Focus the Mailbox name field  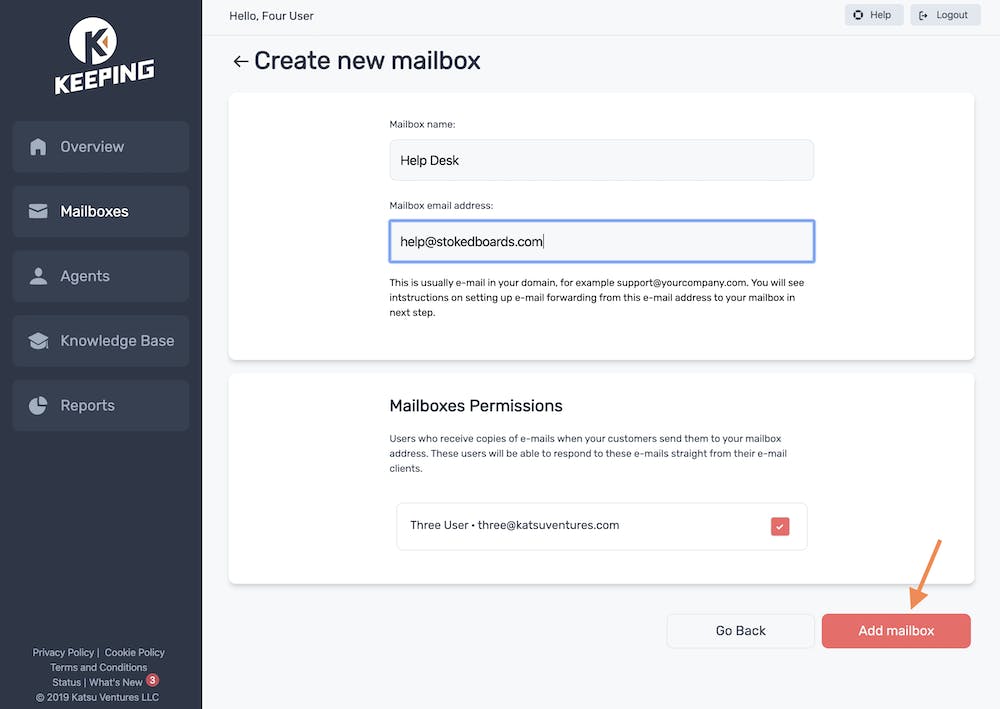pyautogui.click(x=601, y=160)
